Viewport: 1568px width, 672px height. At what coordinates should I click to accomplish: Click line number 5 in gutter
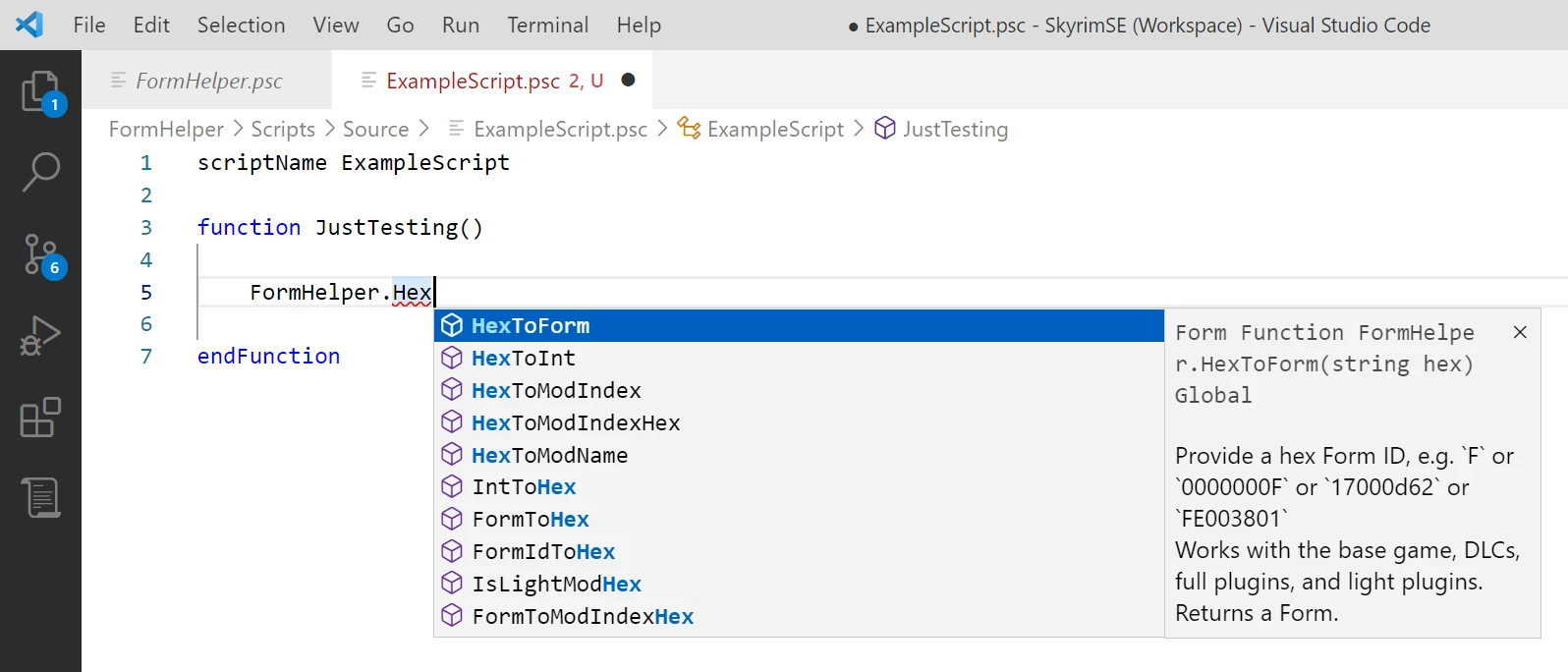(x=146, y=293)
